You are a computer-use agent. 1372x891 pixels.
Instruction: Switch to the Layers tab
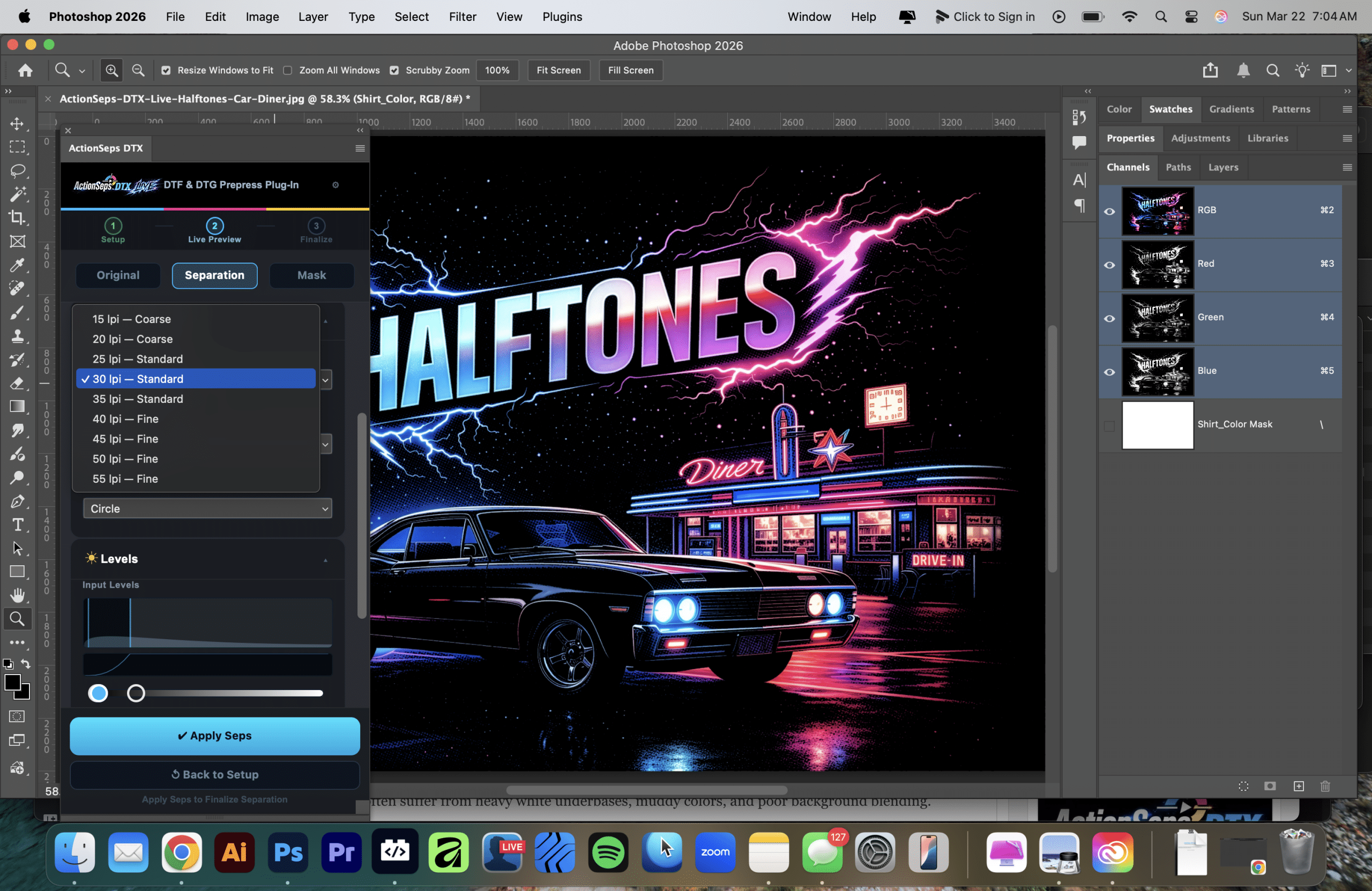pos(1222,167)
